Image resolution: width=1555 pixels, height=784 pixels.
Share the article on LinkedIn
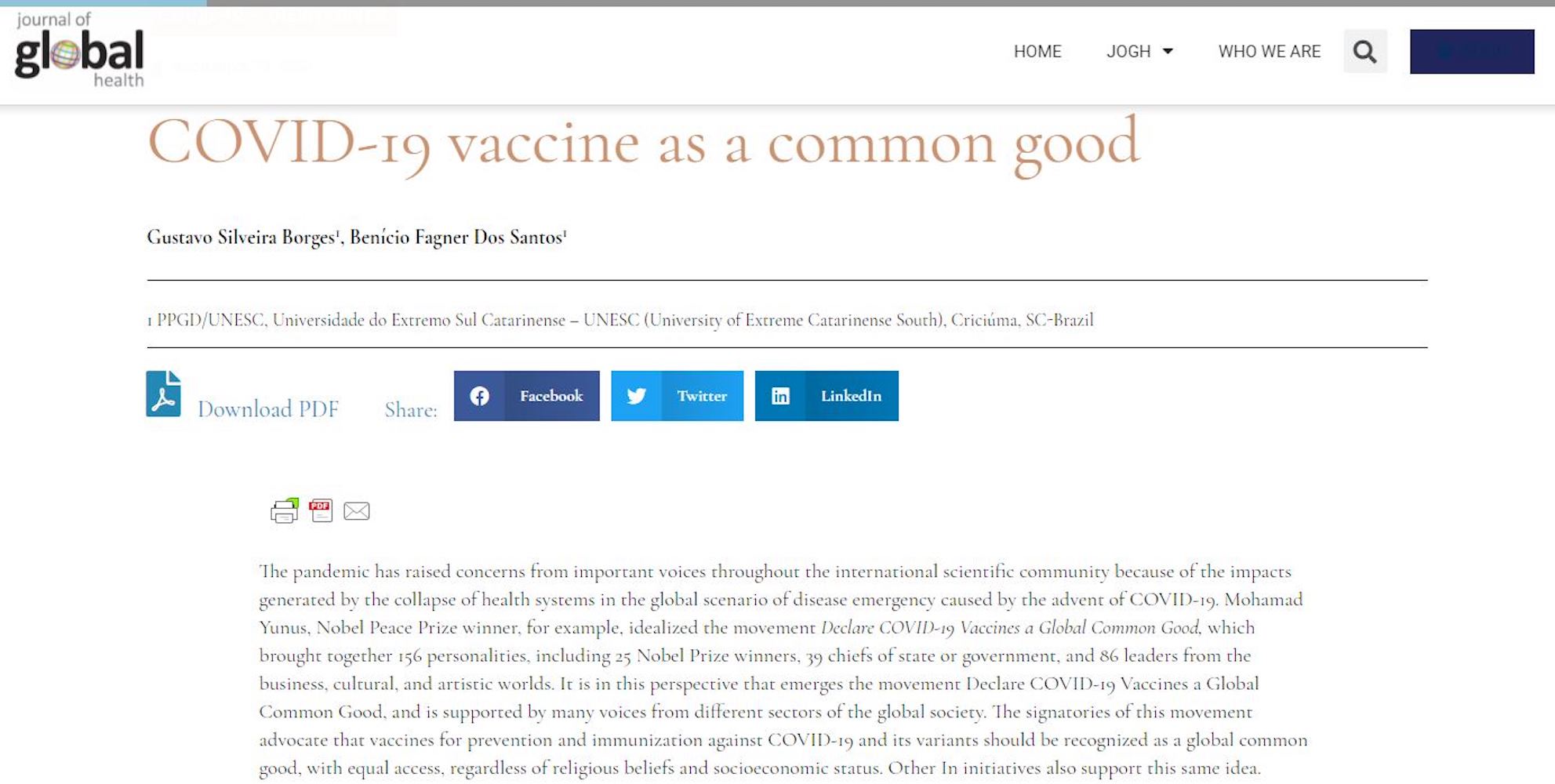pyautogui.click(x=827, y=396)
